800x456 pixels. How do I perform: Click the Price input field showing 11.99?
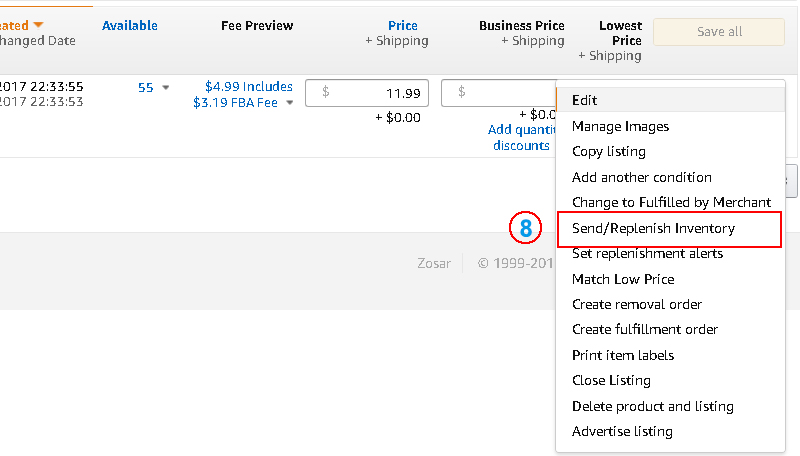(x=367, y=92)
